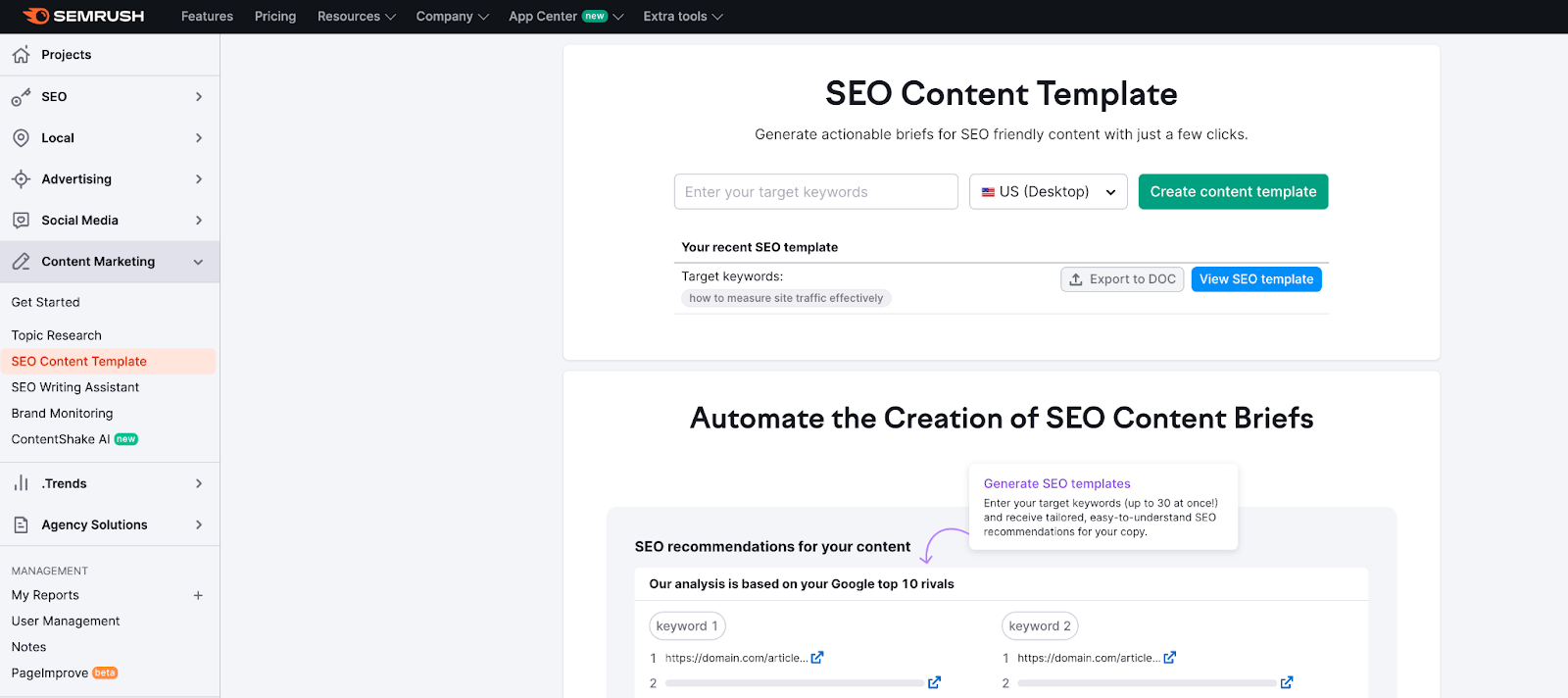Click the 'how to measure site traffic effectively' keyword tag

(x=786, y=298)
